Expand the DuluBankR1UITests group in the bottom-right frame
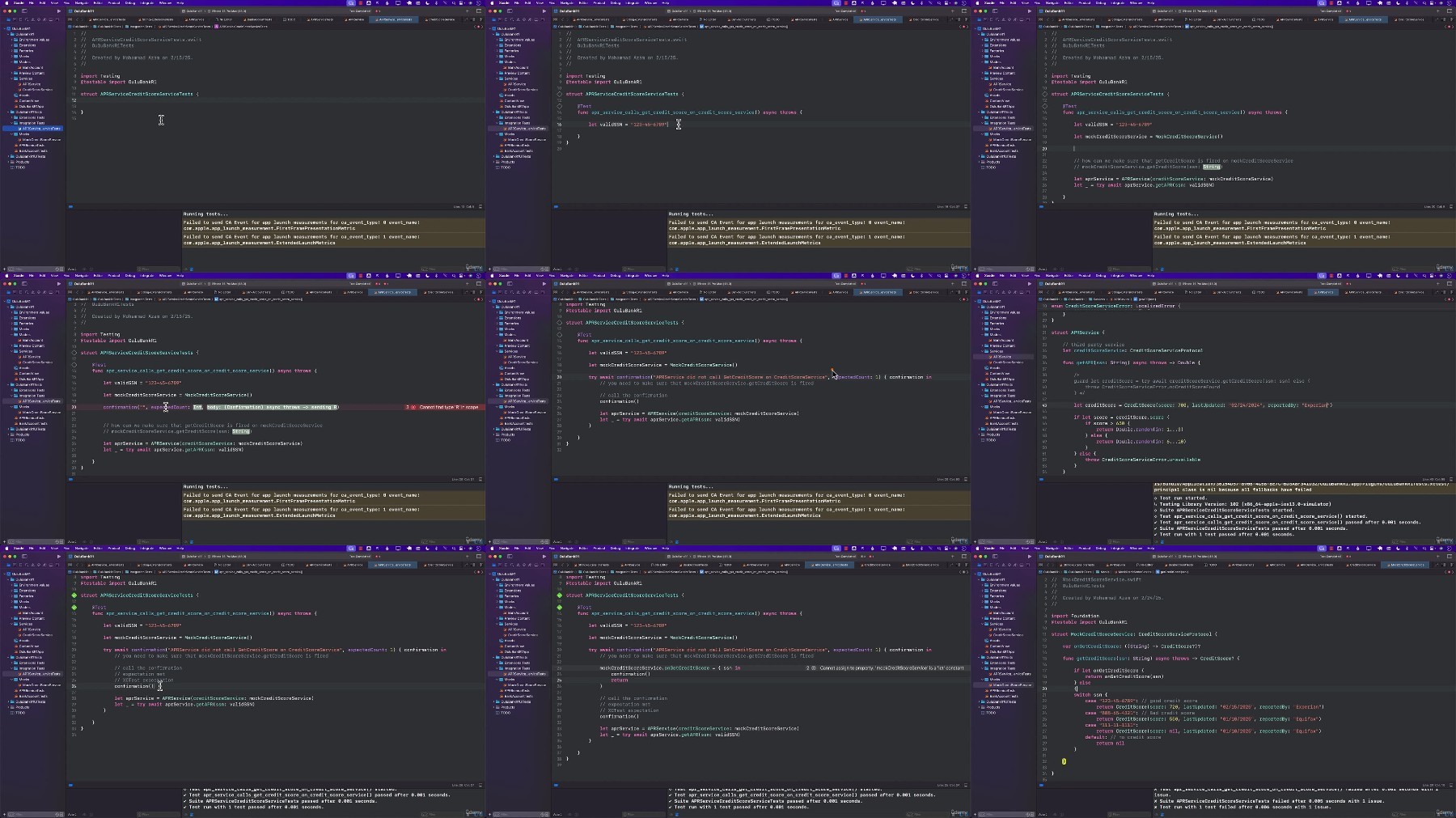The height and width of the screenshot is (818, 1456). (980, 701)
